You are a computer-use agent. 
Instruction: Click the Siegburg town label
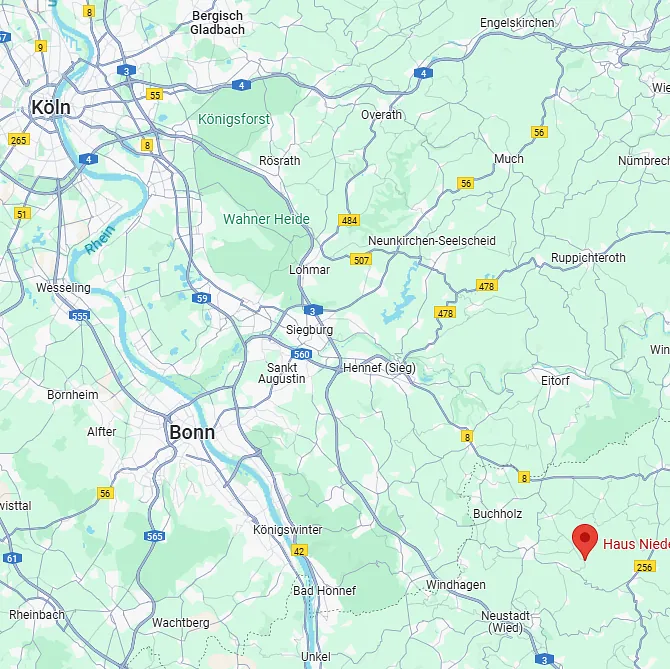(x=309, y=330)
